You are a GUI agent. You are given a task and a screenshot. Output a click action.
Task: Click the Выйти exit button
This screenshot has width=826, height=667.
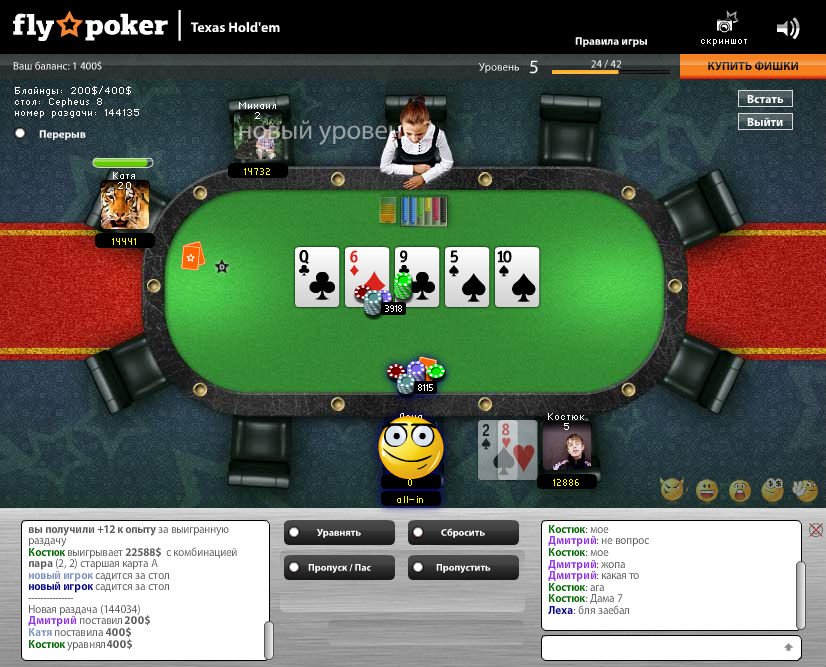765,122
